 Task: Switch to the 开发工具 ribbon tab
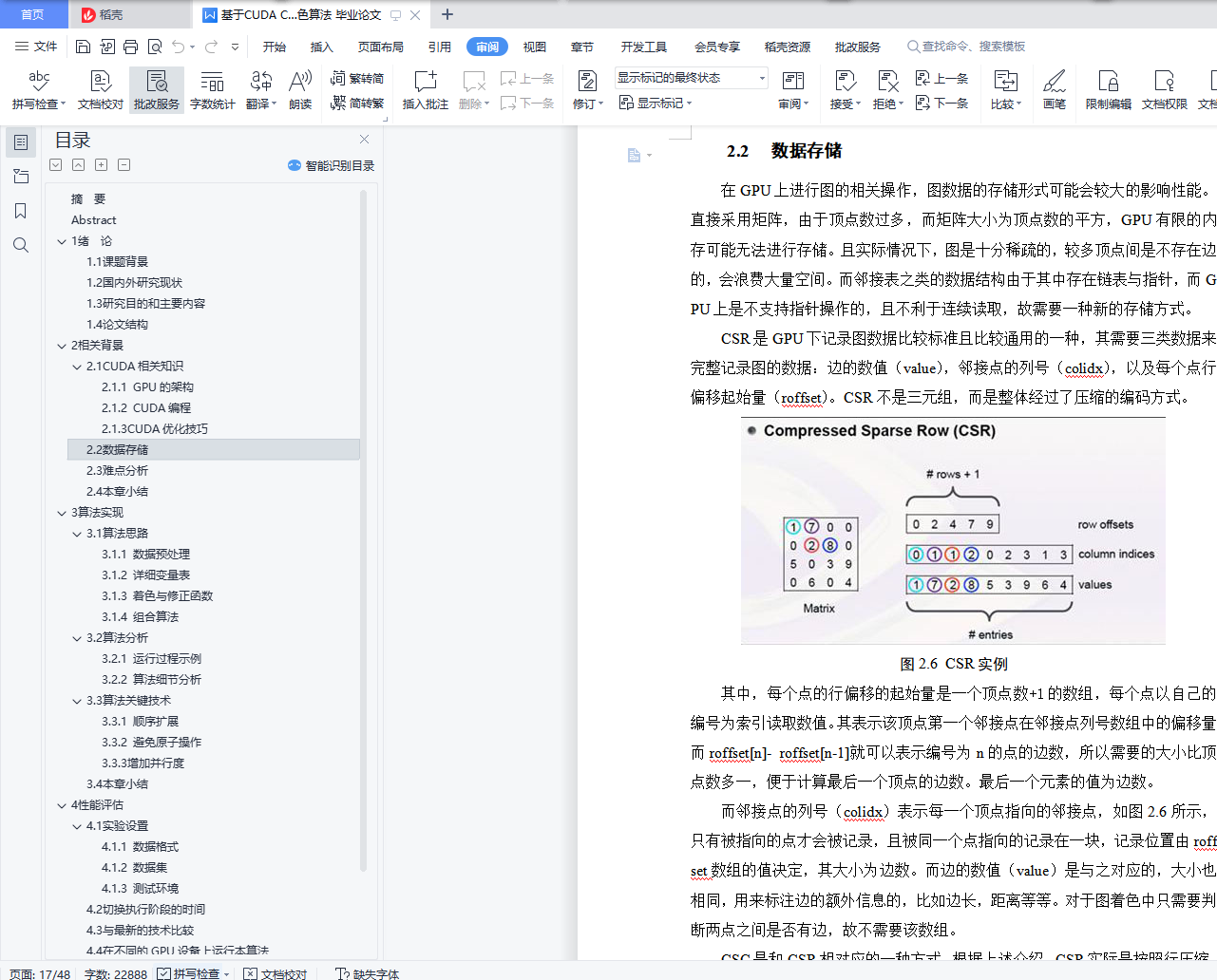[x=644, y=47]
